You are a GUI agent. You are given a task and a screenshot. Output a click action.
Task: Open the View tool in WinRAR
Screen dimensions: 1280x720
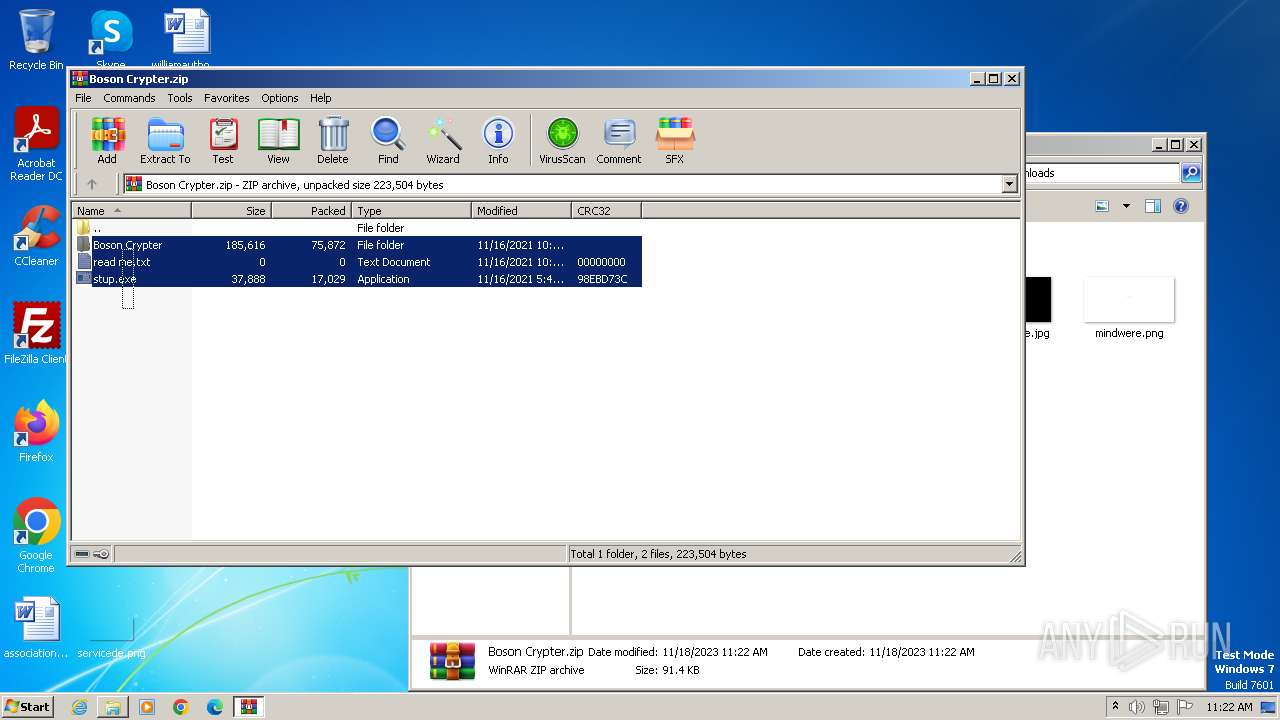pos(278,140)
